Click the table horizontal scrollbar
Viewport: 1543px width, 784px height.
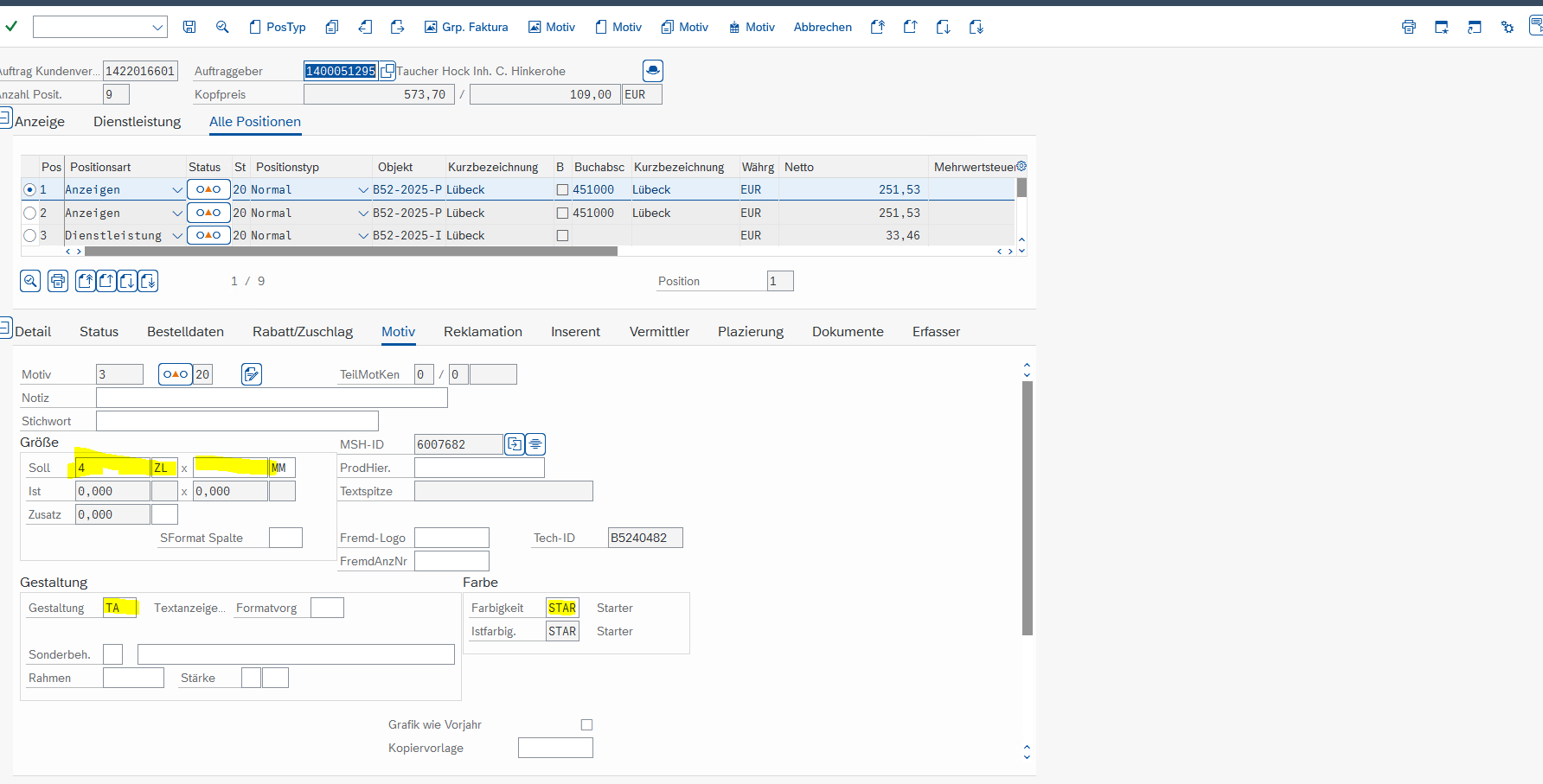(x=350, y=252)
